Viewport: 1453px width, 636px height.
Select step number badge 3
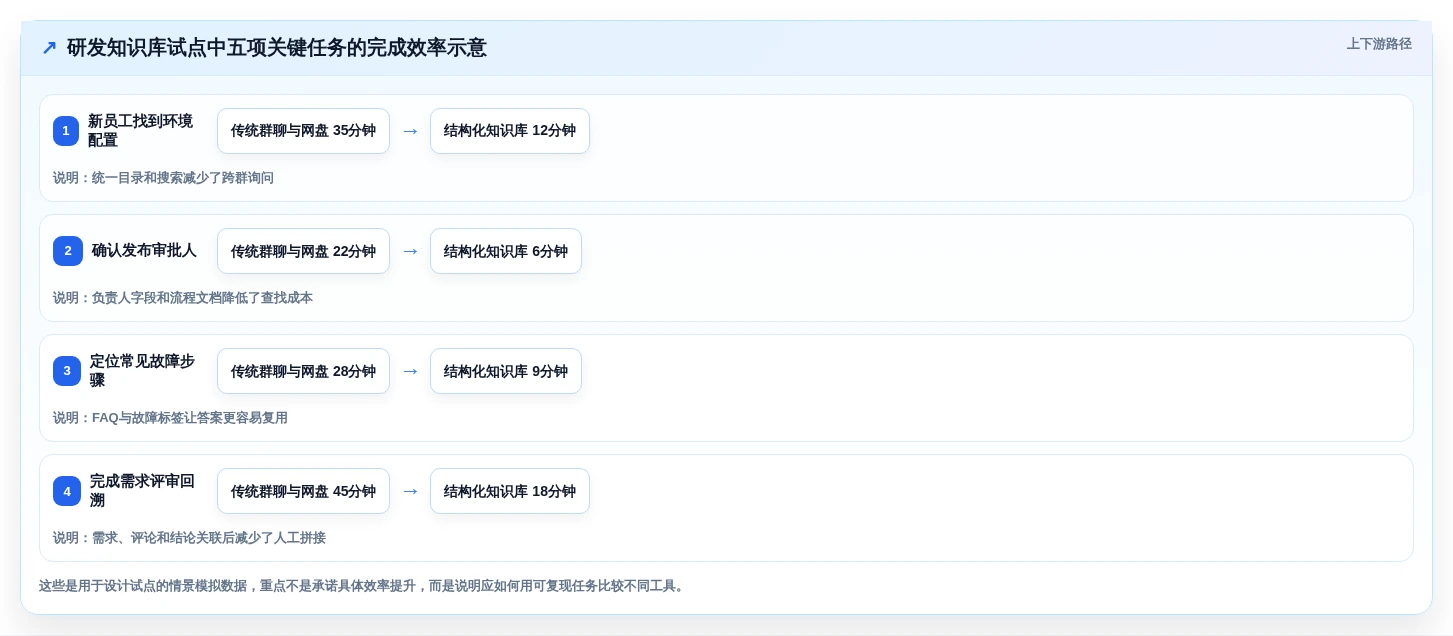tap(67, 371)
